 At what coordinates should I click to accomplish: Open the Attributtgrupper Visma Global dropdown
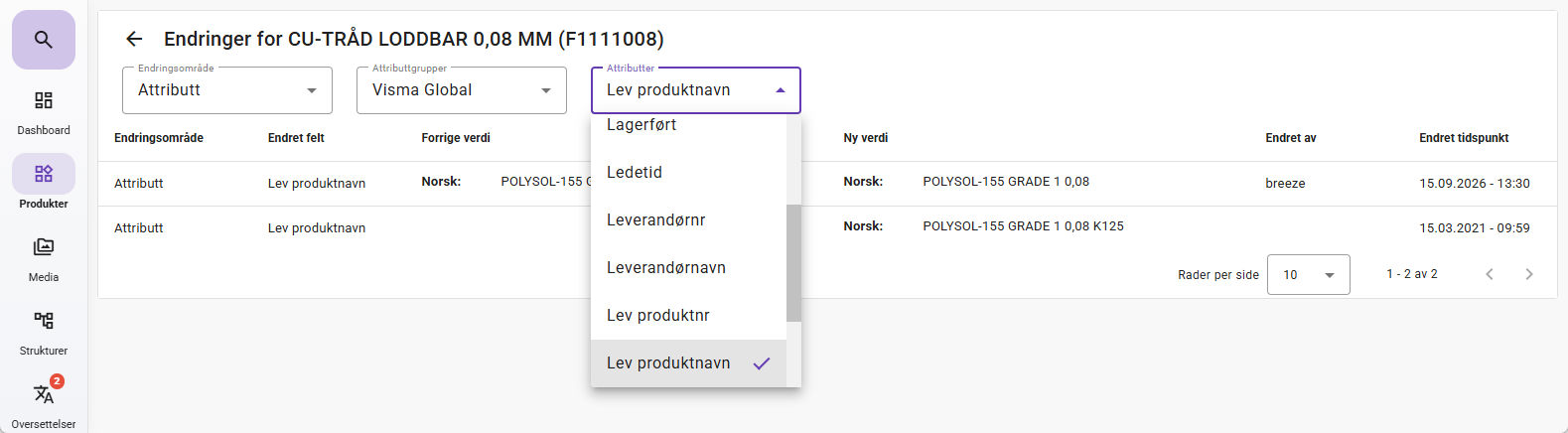462,90
